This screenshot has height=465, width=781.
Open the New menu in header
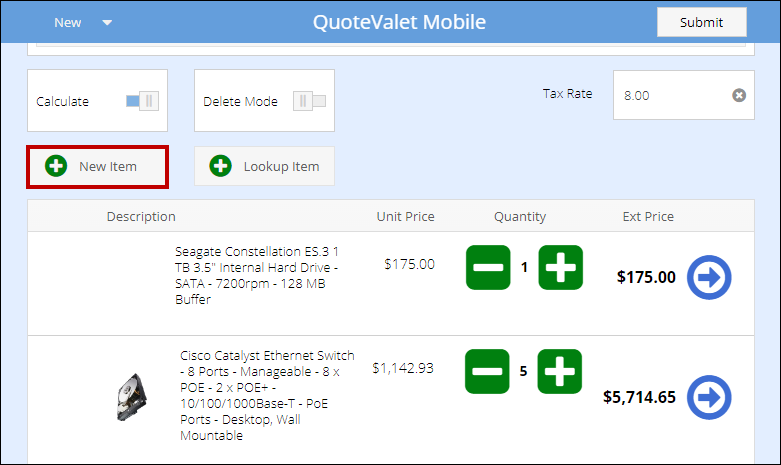68,23
